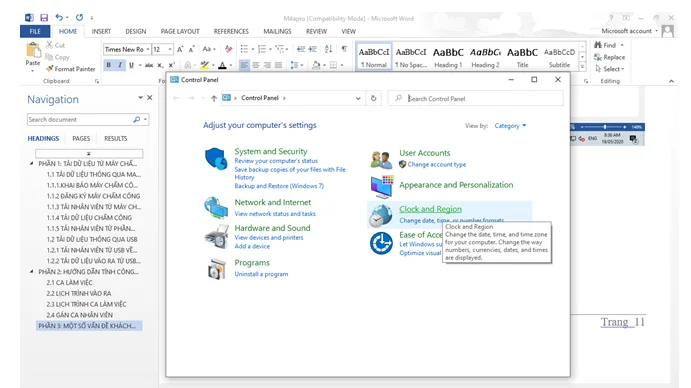Click the Font Color letter icon

[223, 65]
